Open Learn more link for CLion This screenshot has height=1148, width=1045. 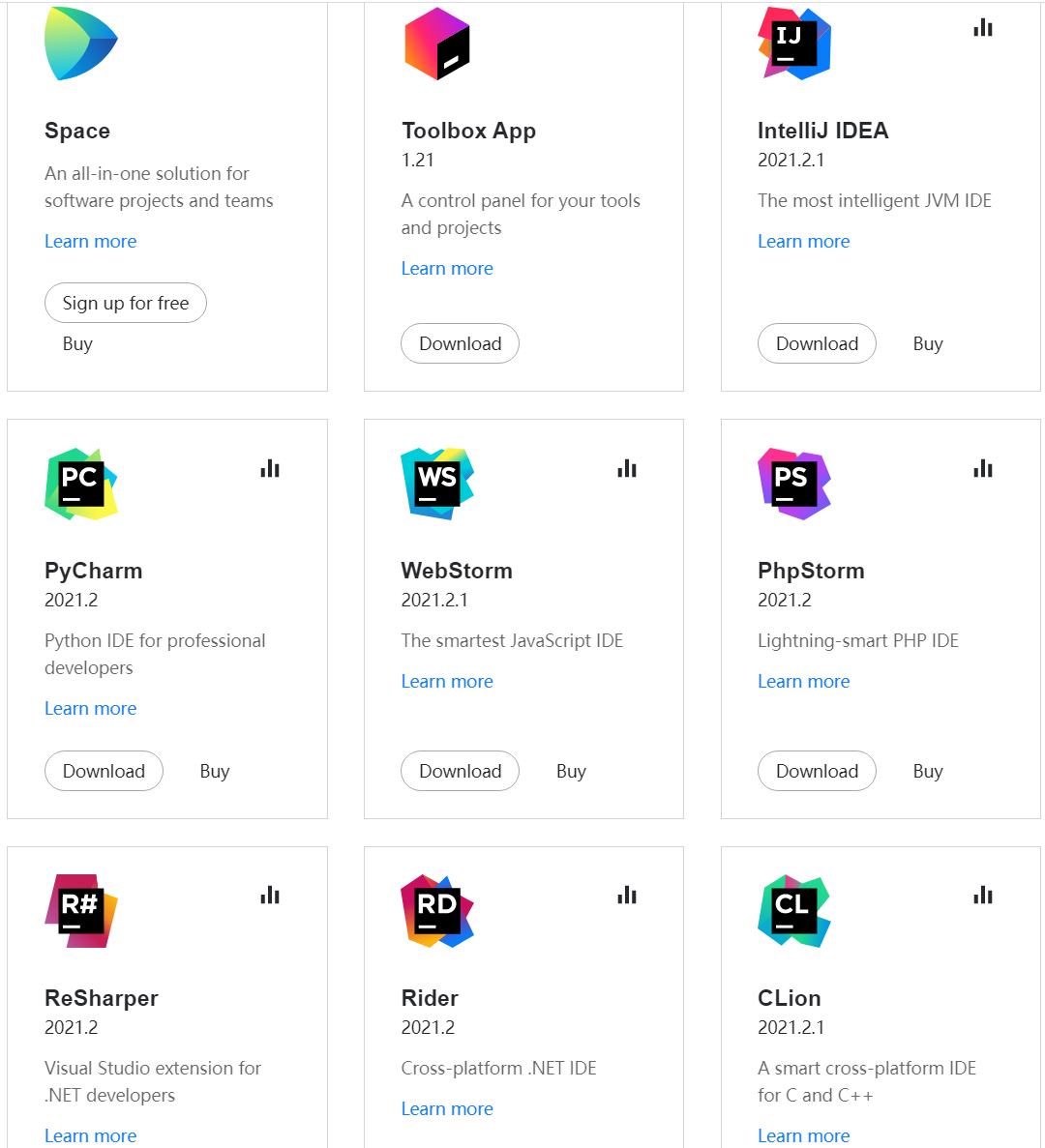[x=804, y=1135]
